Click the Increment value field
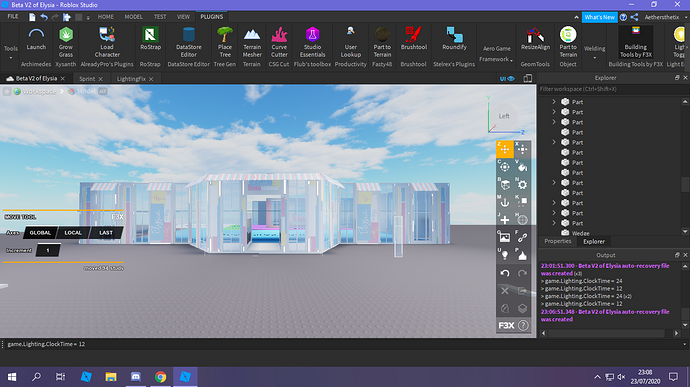The image size is (690, 387). tap(48, 250)
